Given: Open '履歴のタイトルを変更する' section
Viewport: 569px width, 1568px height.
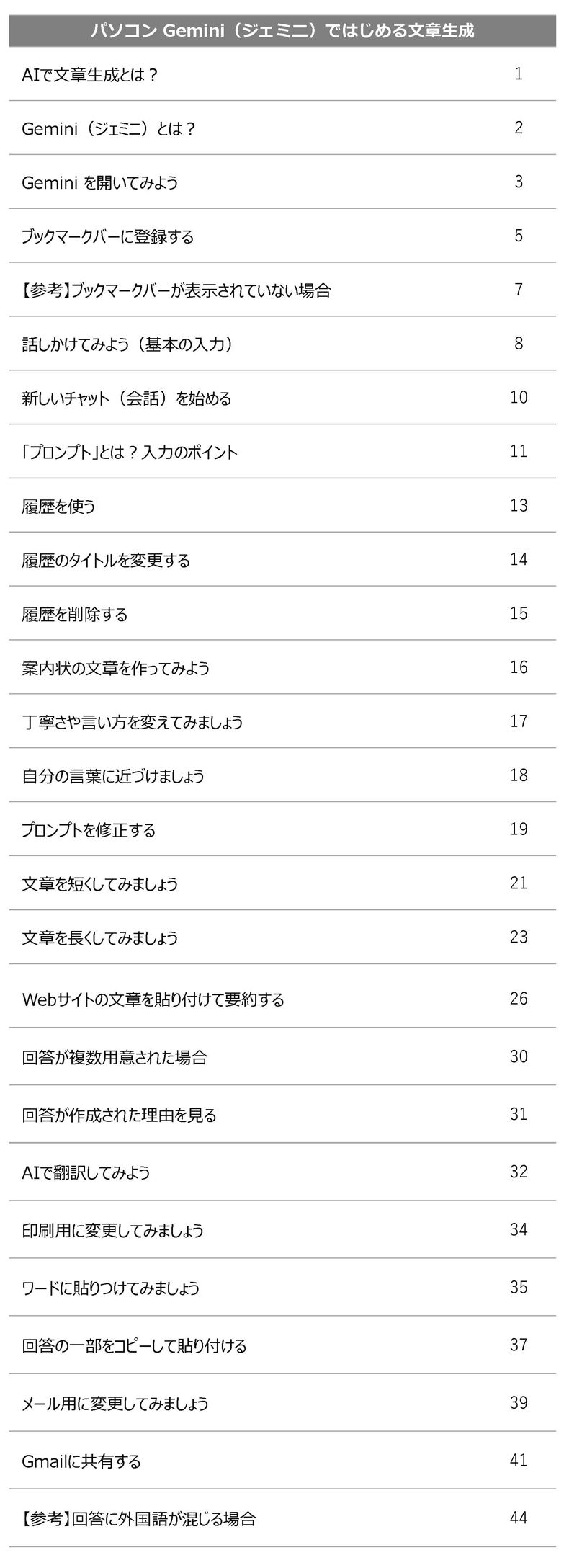Looking at the screenshot, I should (106, 561).
